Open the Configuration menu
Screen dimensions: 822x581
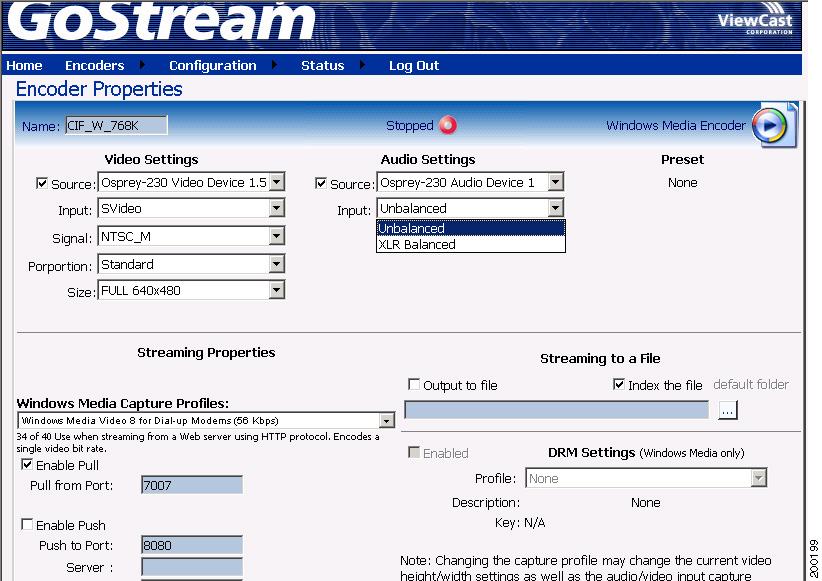coord(212,66)
